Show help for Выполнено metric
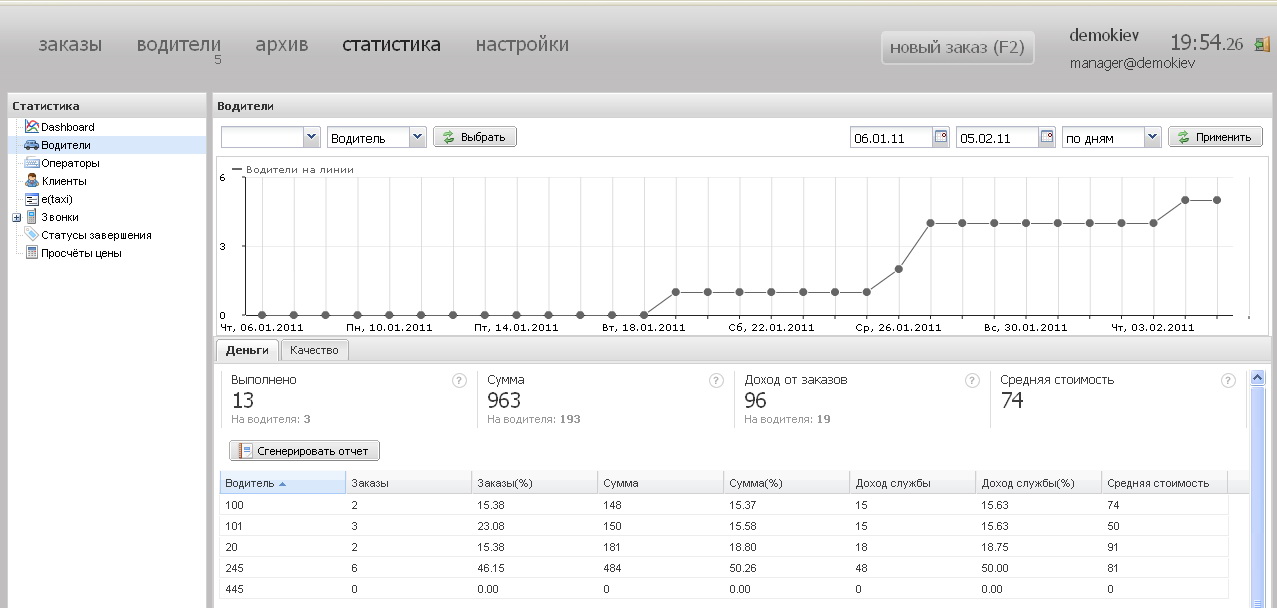Viewport: 1277px width, 608px height. point(460,380)
